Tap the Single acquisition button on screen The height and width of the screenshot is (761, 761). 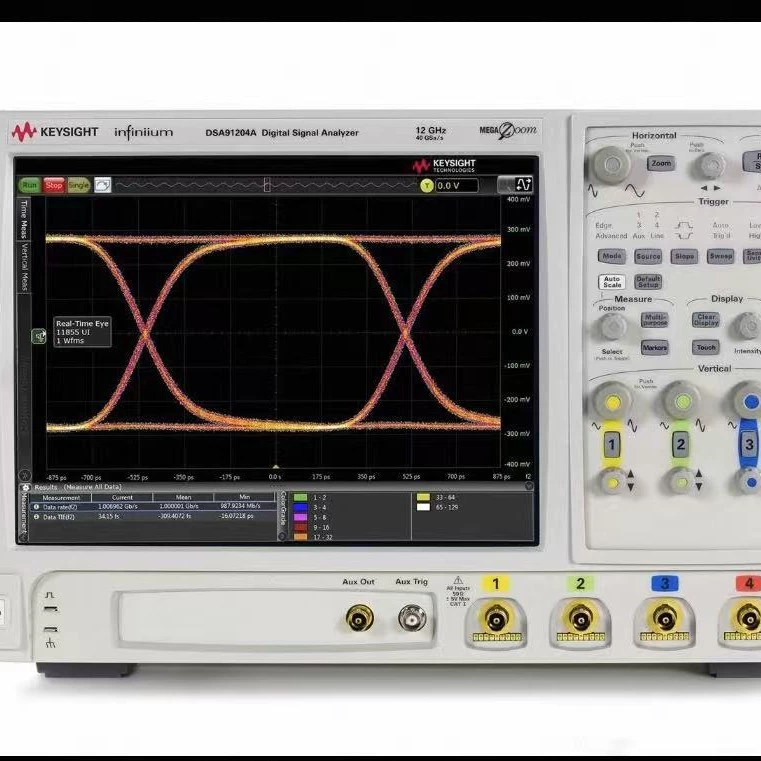(78, 185)
